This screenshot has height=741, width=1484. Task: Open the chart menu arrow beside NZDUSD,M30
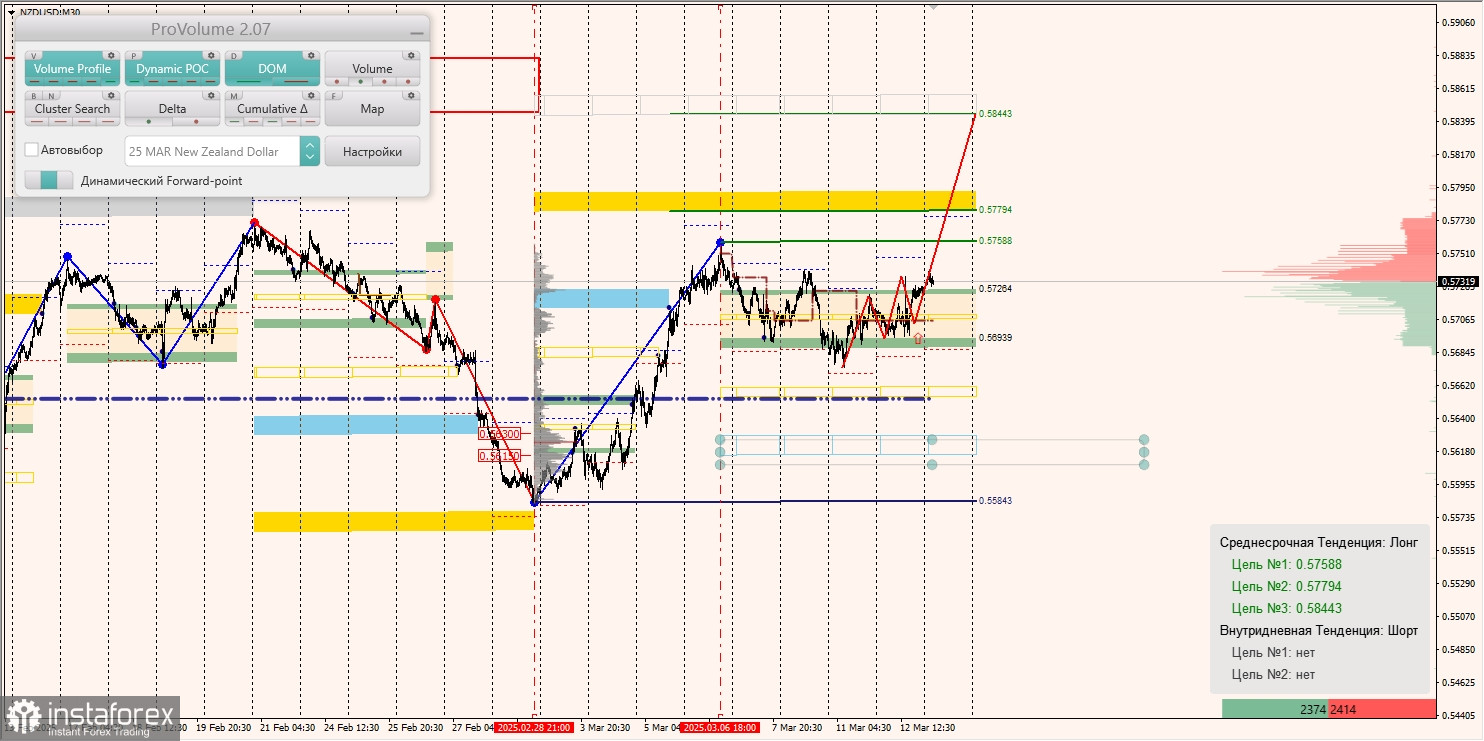pos(11,12)
